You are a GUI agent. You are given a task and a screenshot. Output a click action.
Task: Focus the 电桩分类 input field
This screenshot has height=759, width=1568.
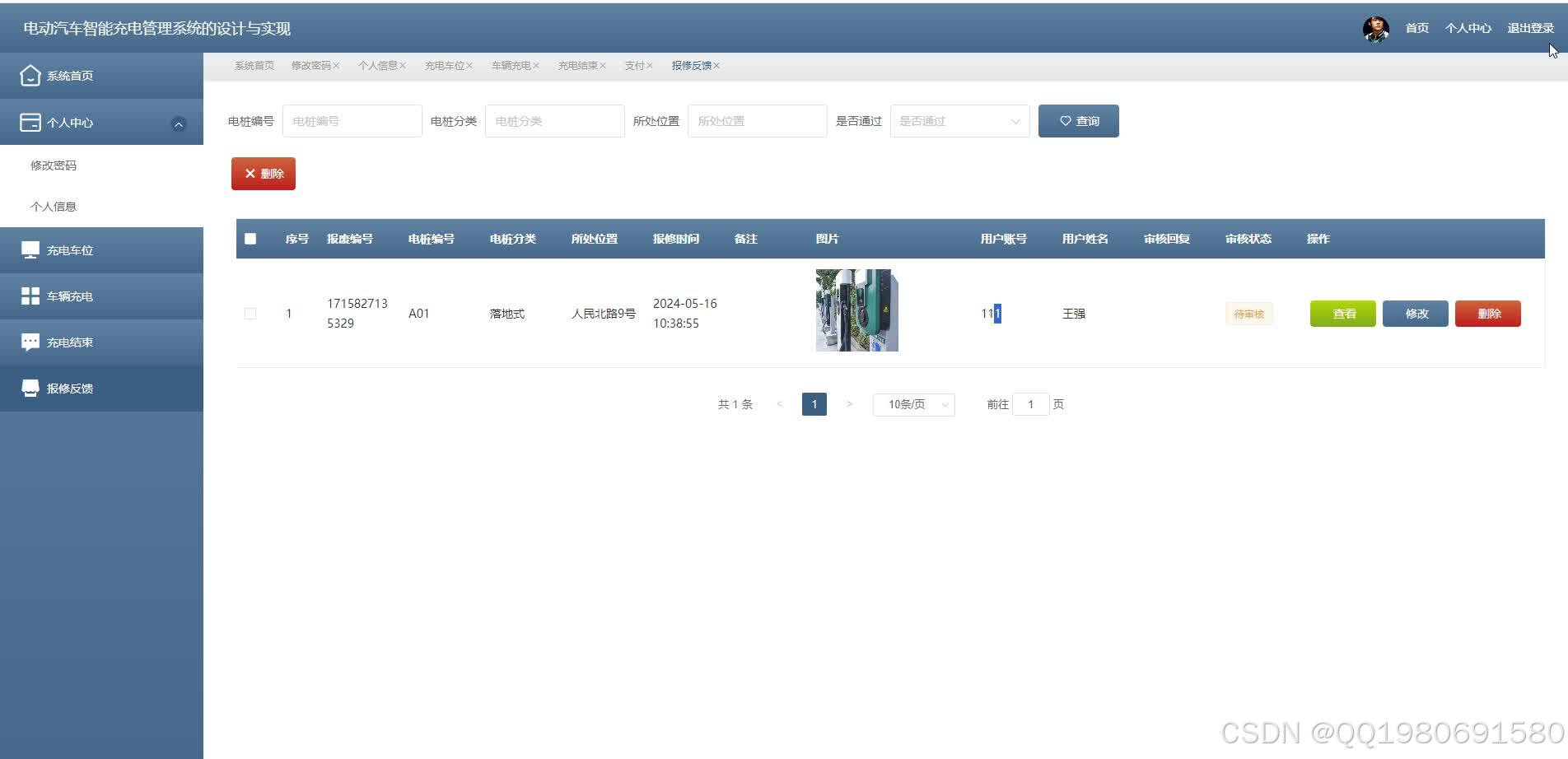(x=555, y=121)
